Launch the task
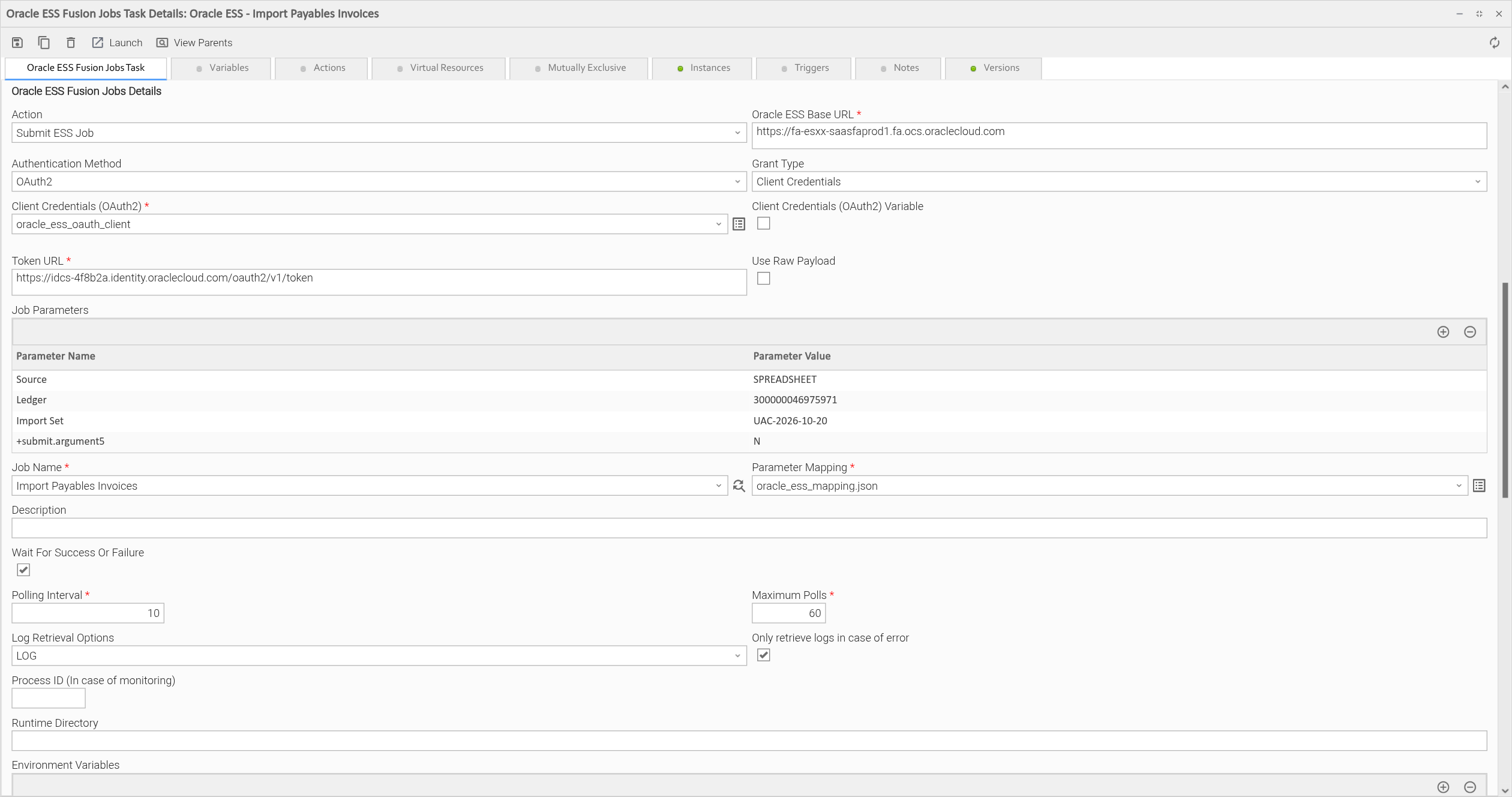 117,43
